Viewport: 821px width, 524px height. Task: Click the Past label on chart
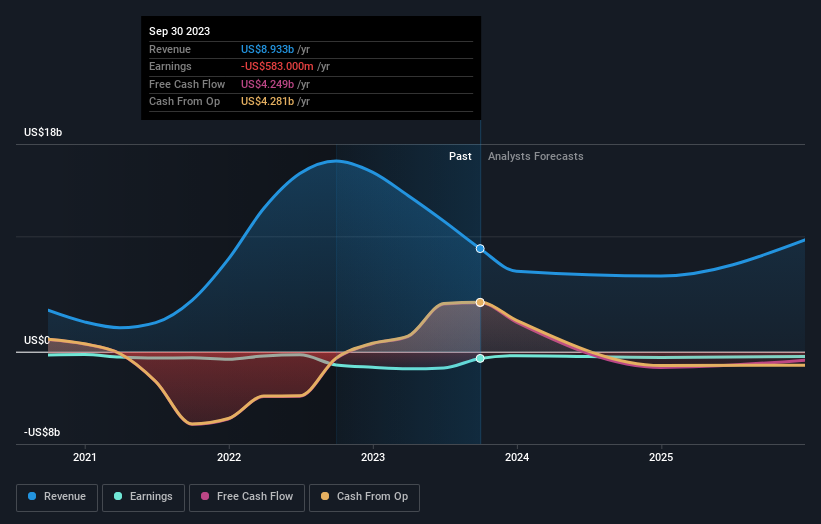click(x=460, y=157)
